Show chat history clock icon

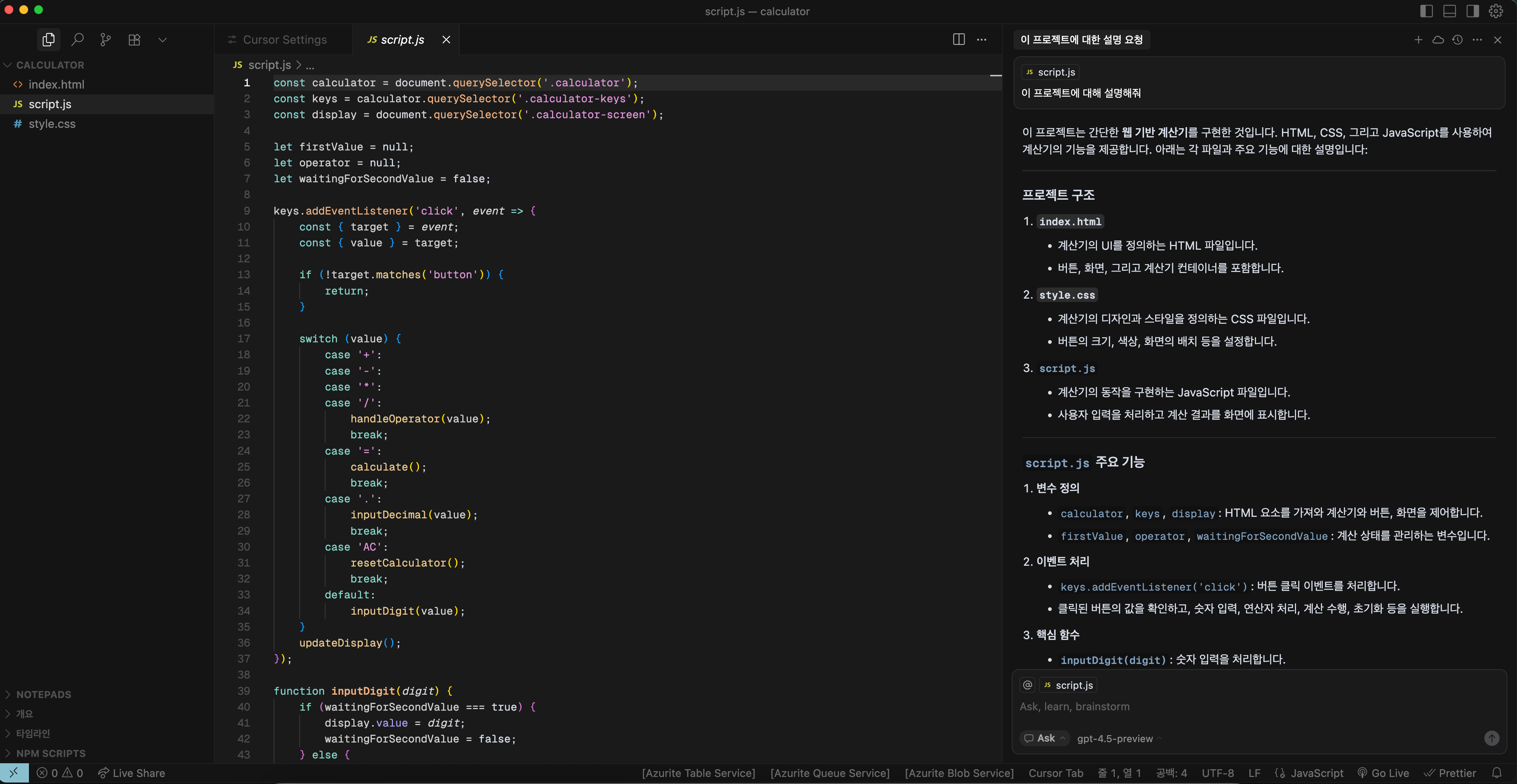click(1458, 39)
